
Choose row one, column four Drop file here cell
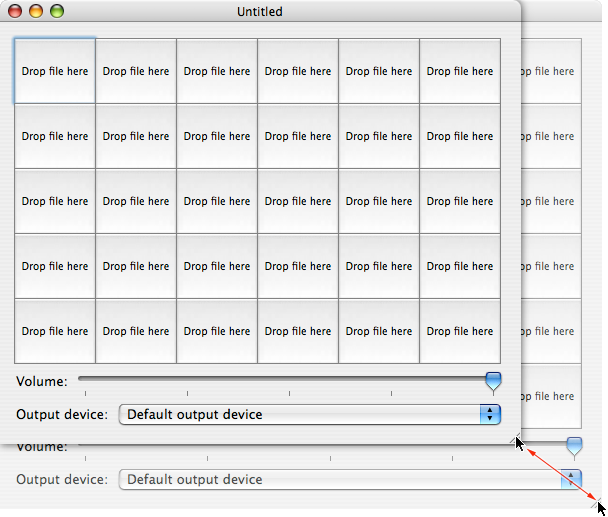pyautogui.click(x=298, y=71)
